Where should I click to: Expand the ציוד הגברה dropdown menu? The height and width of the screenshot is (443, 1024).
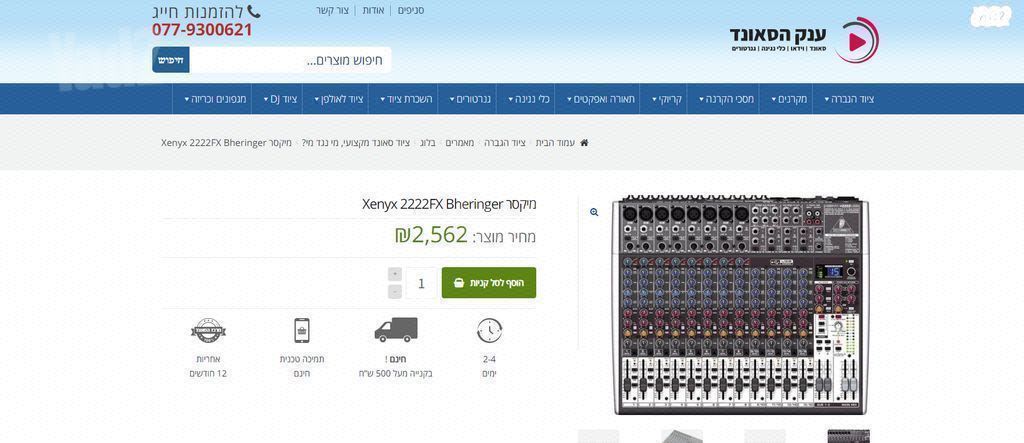pos(849,99)
